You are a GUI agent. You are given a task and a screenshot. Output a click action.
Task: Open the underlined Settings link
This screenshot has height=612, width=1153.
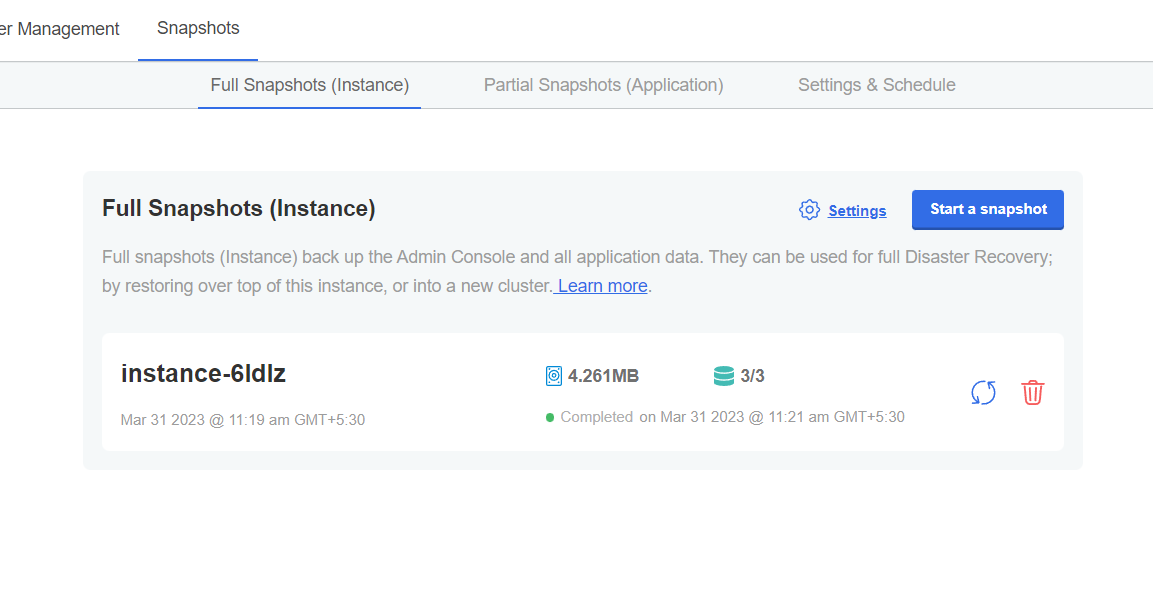[x=857, y=211]
